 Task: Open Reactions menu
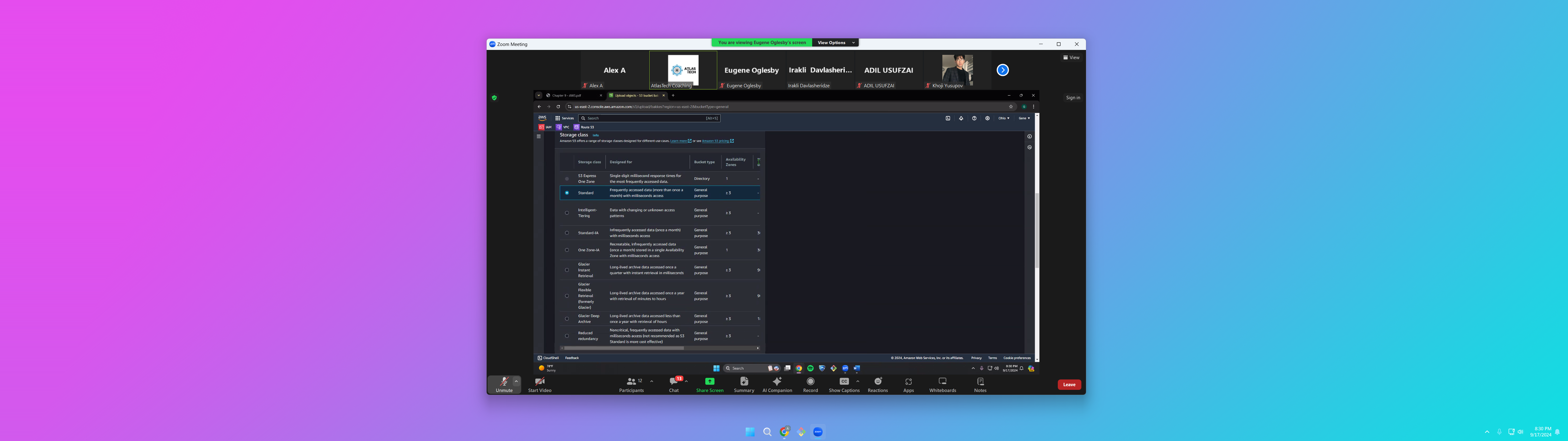pos(878,381)
